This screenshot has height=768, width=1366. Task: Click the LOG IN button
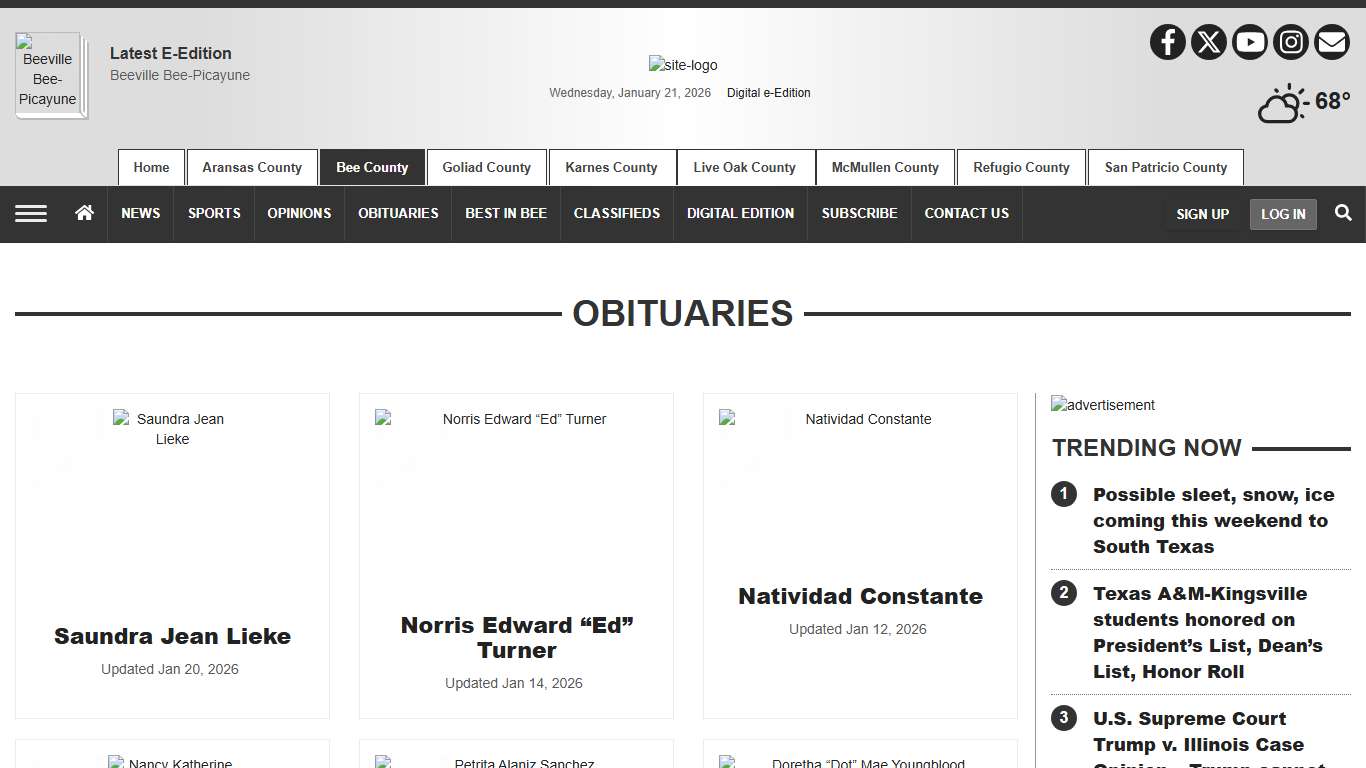1283,214
